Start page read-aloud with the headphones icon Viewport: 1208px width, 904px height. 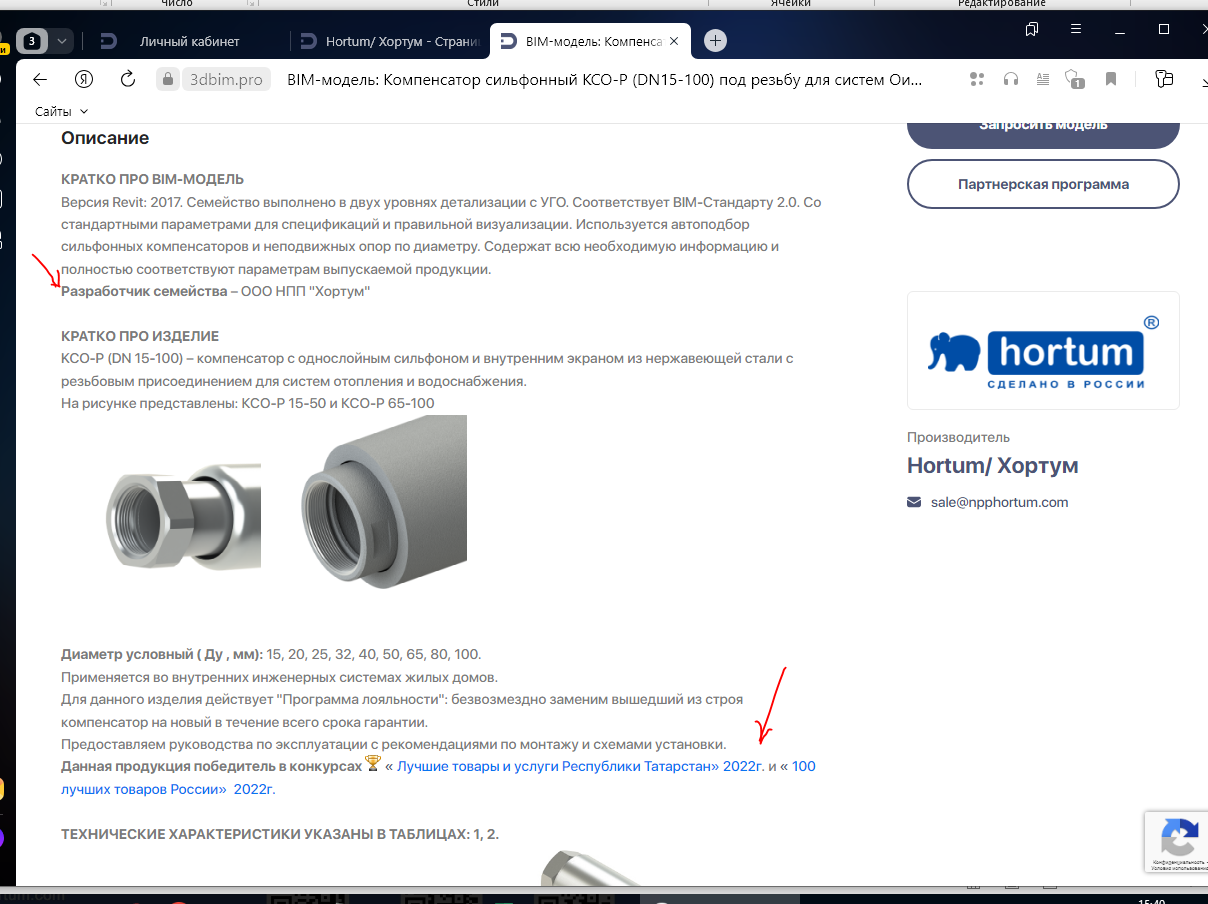[1011, 79]
